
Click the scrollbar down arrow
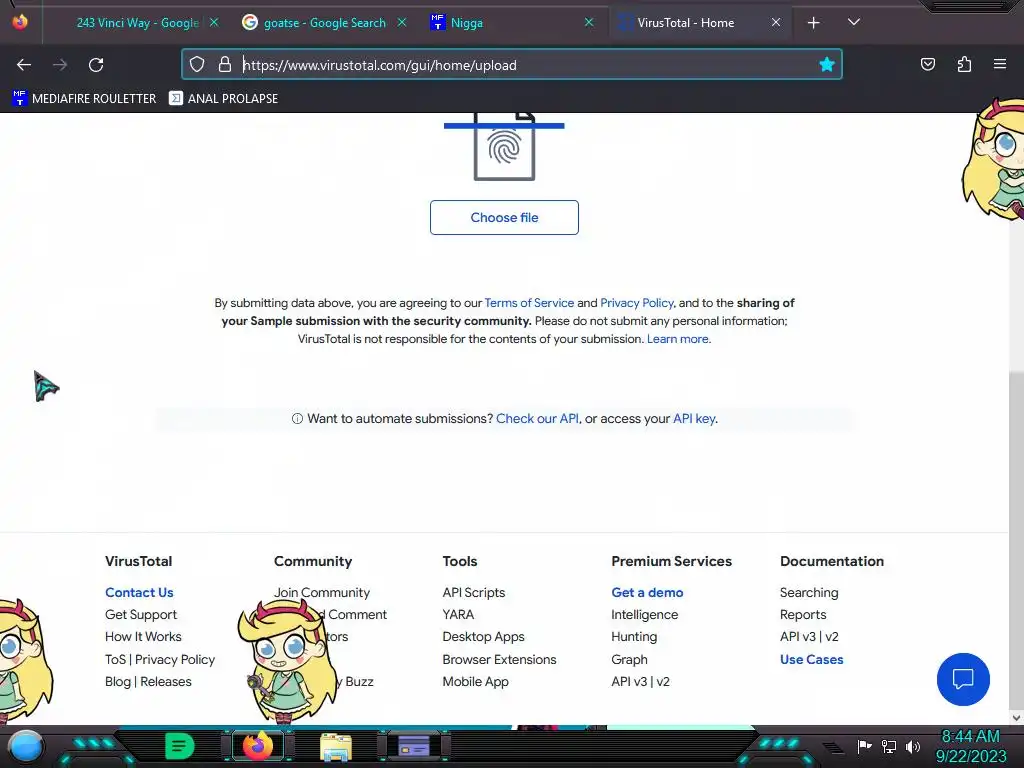[1016, 718]
